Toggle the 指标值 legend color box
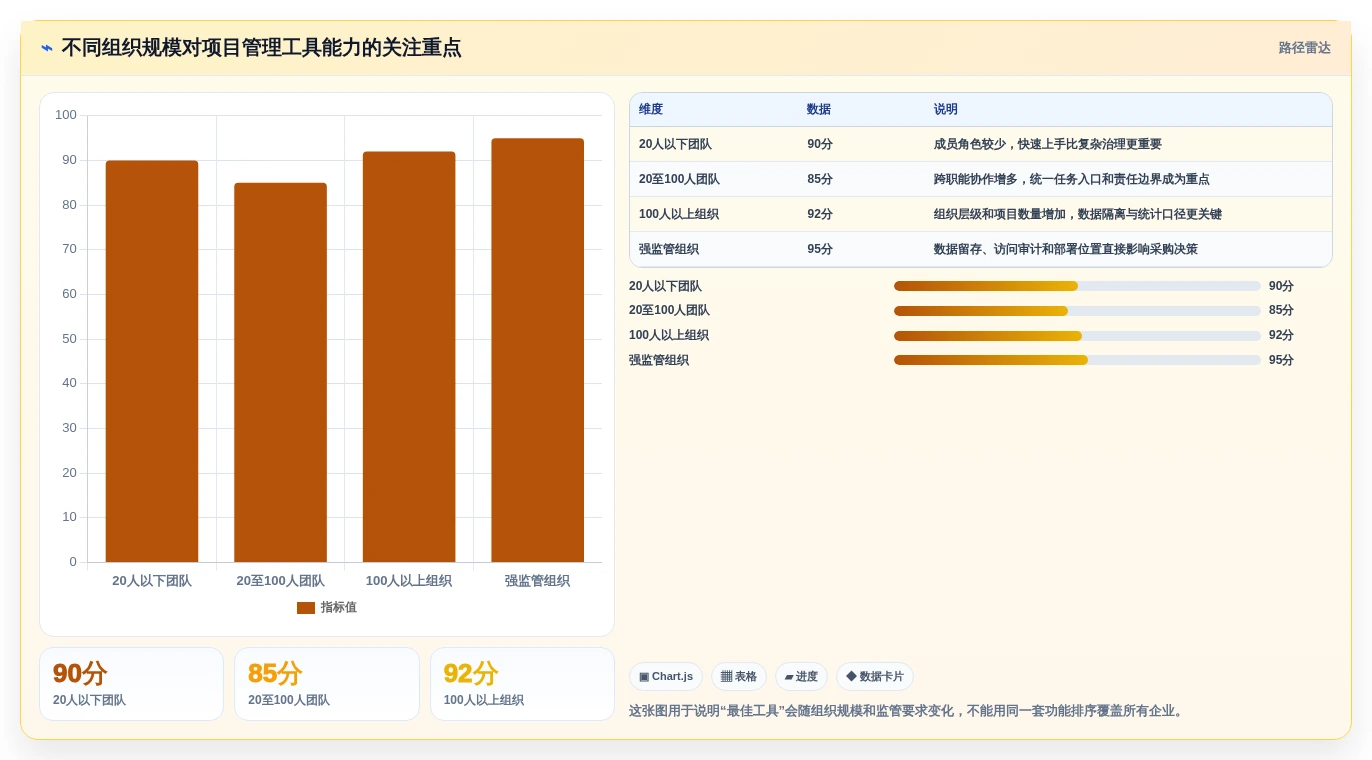This screenshot has height=760, width=1372. (306, 608)
